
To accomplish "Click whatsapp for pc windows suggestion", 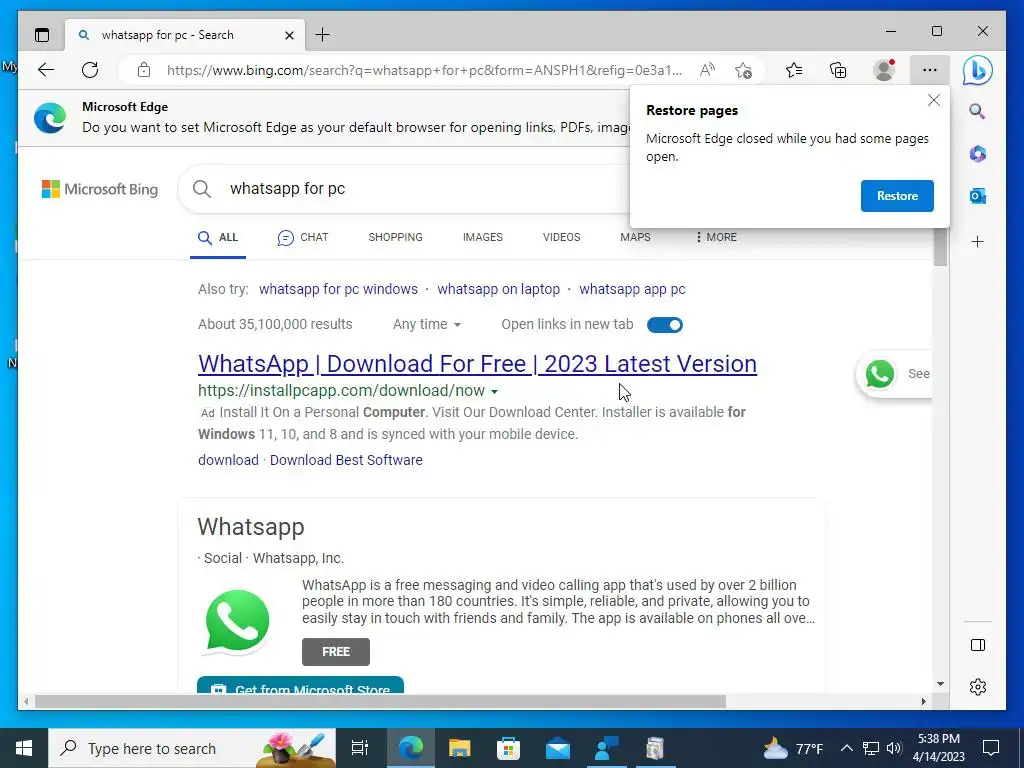I will click(x=338, y=289).
